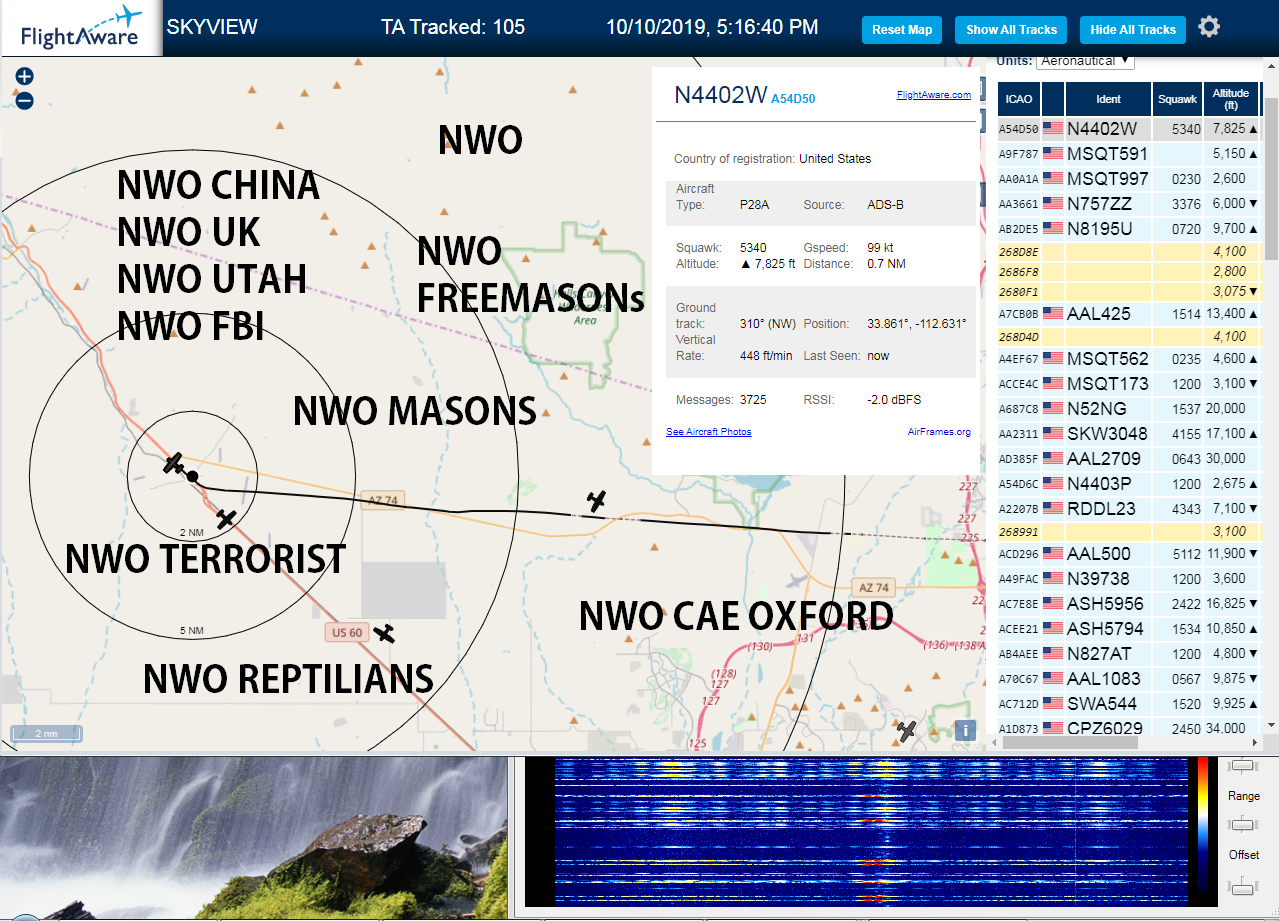Viewport: 1279px width, 921px height.
Task: Adjust the slider above the Range label
Action: (1243, 765)
